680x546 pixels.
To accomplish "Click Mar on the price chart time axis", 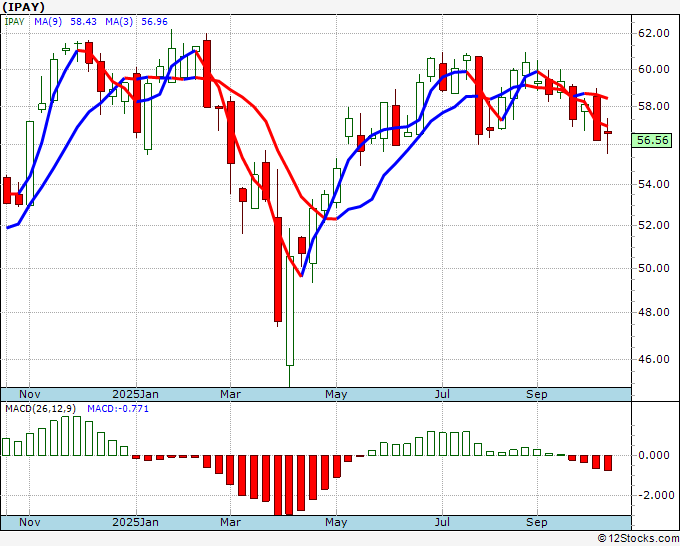I will pyautogui.click(x=230, y=394).
